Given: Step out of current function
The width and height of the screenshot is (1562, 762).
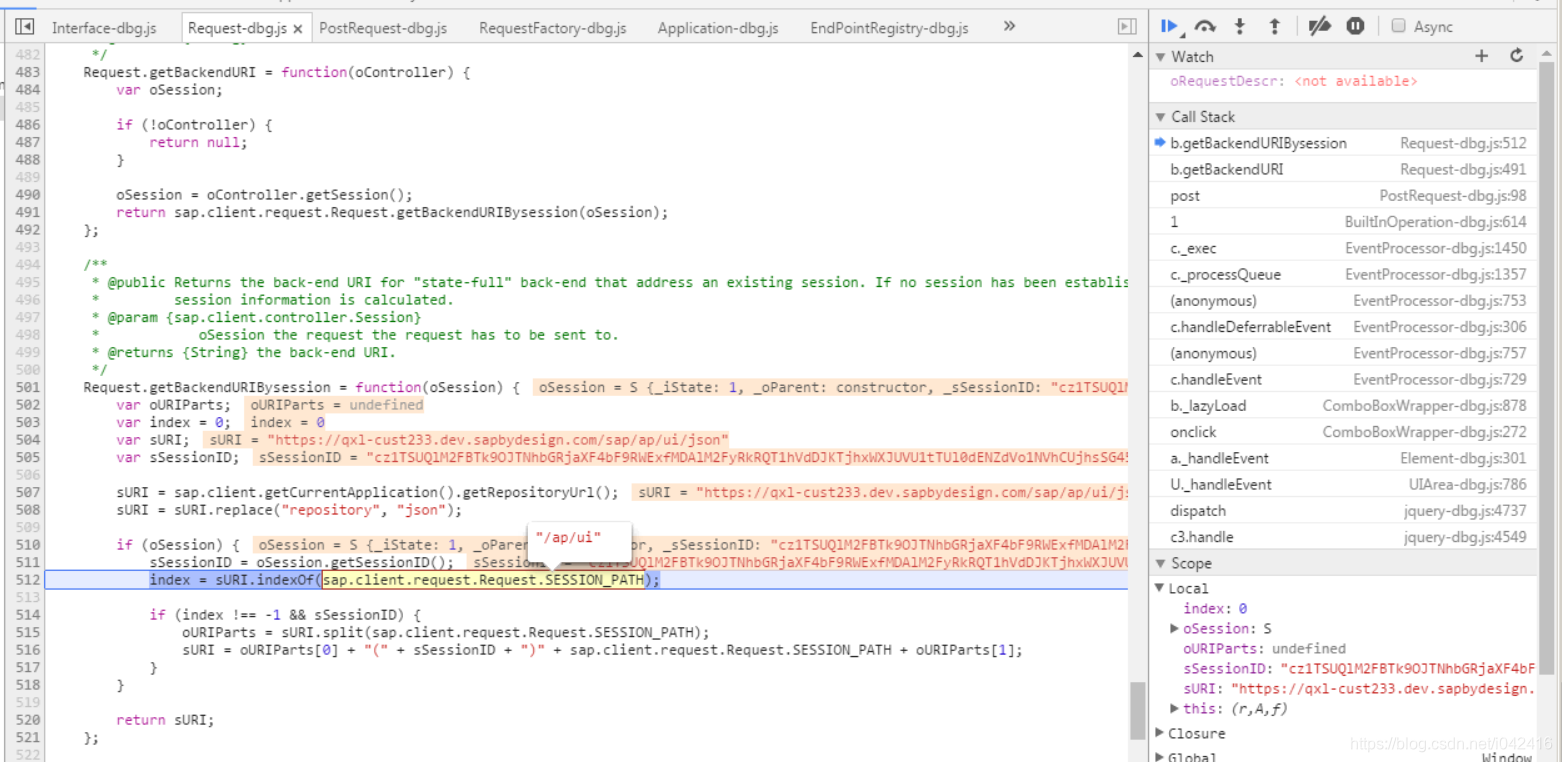Looking at the screenshot, I should [x=1274, y=27].
